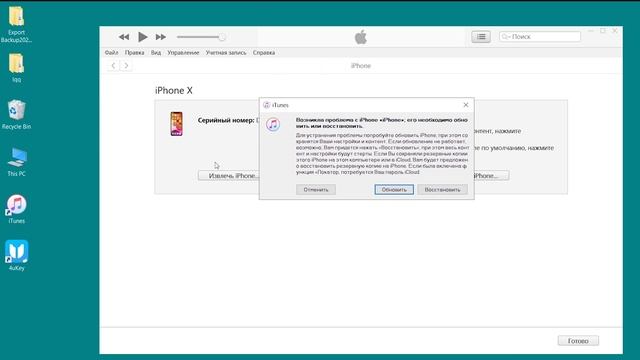This screenshot has width=640, height=360.
Task: Open the Export Backup folder on desktop
Action: pos(16,24)
